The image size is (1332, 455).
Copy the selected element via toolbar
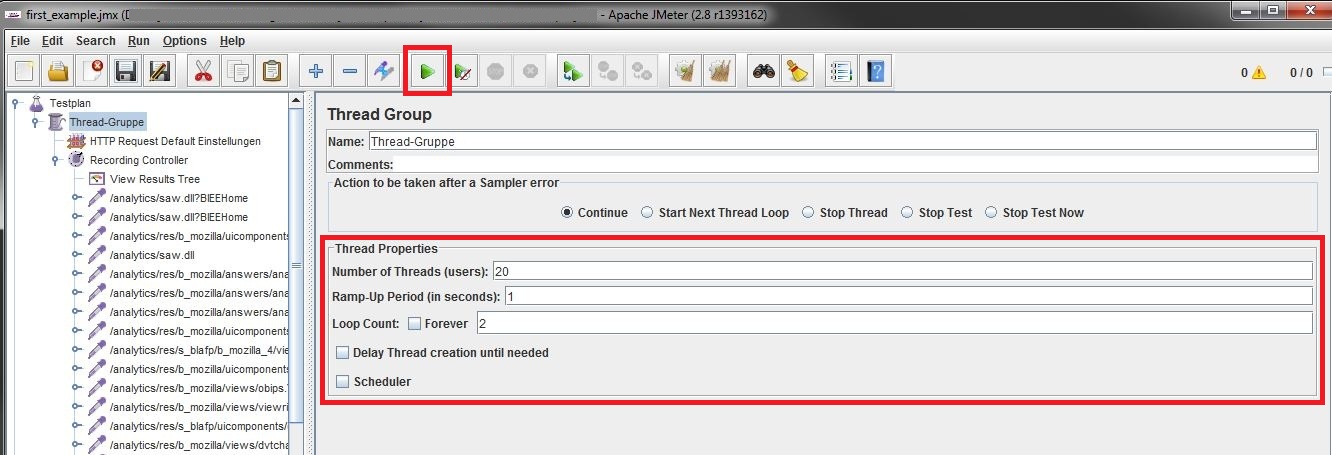click(x=237, y=71)
